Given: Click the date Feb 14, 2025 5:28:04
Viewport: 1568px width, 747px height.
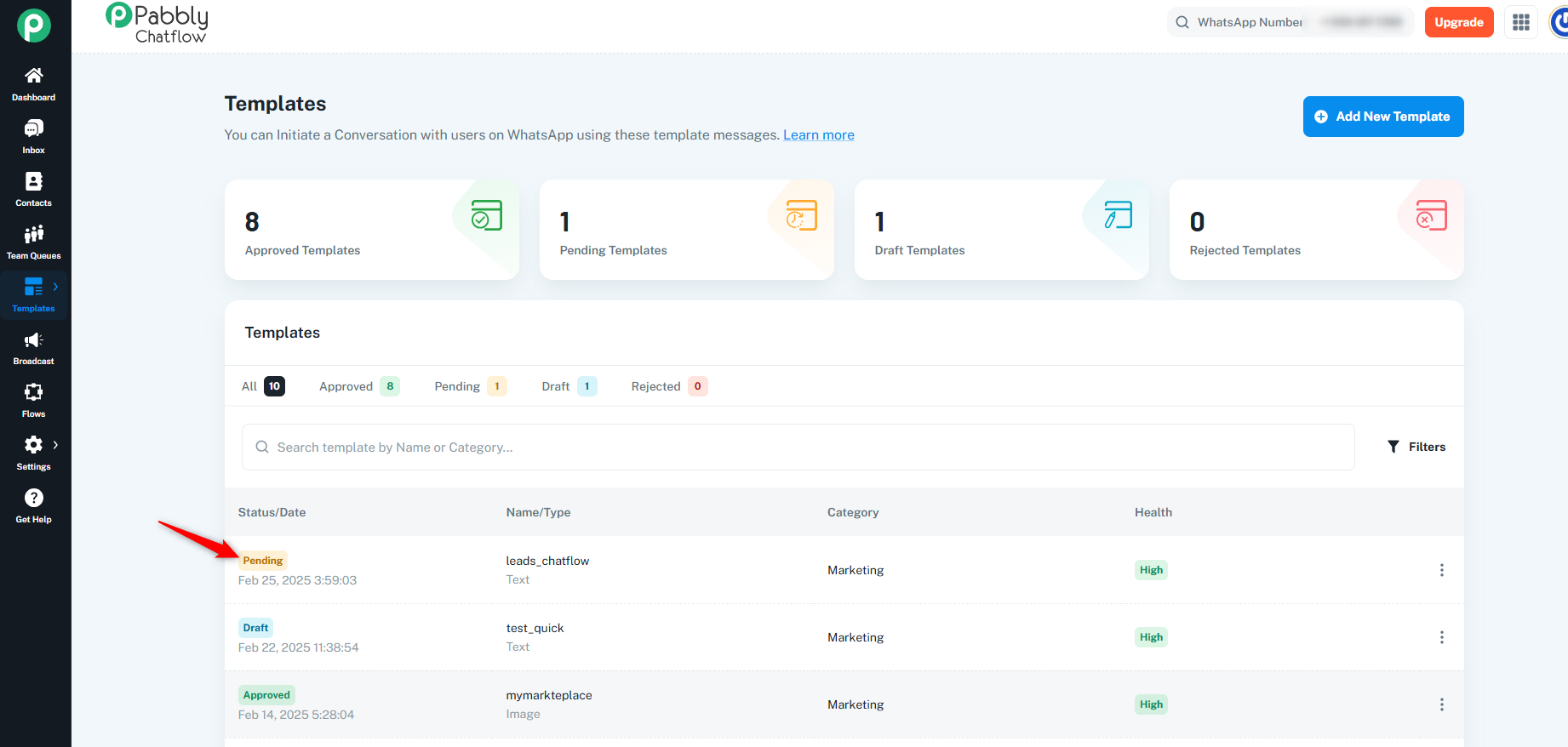Looking at the screenshot, I should (296, 715).
